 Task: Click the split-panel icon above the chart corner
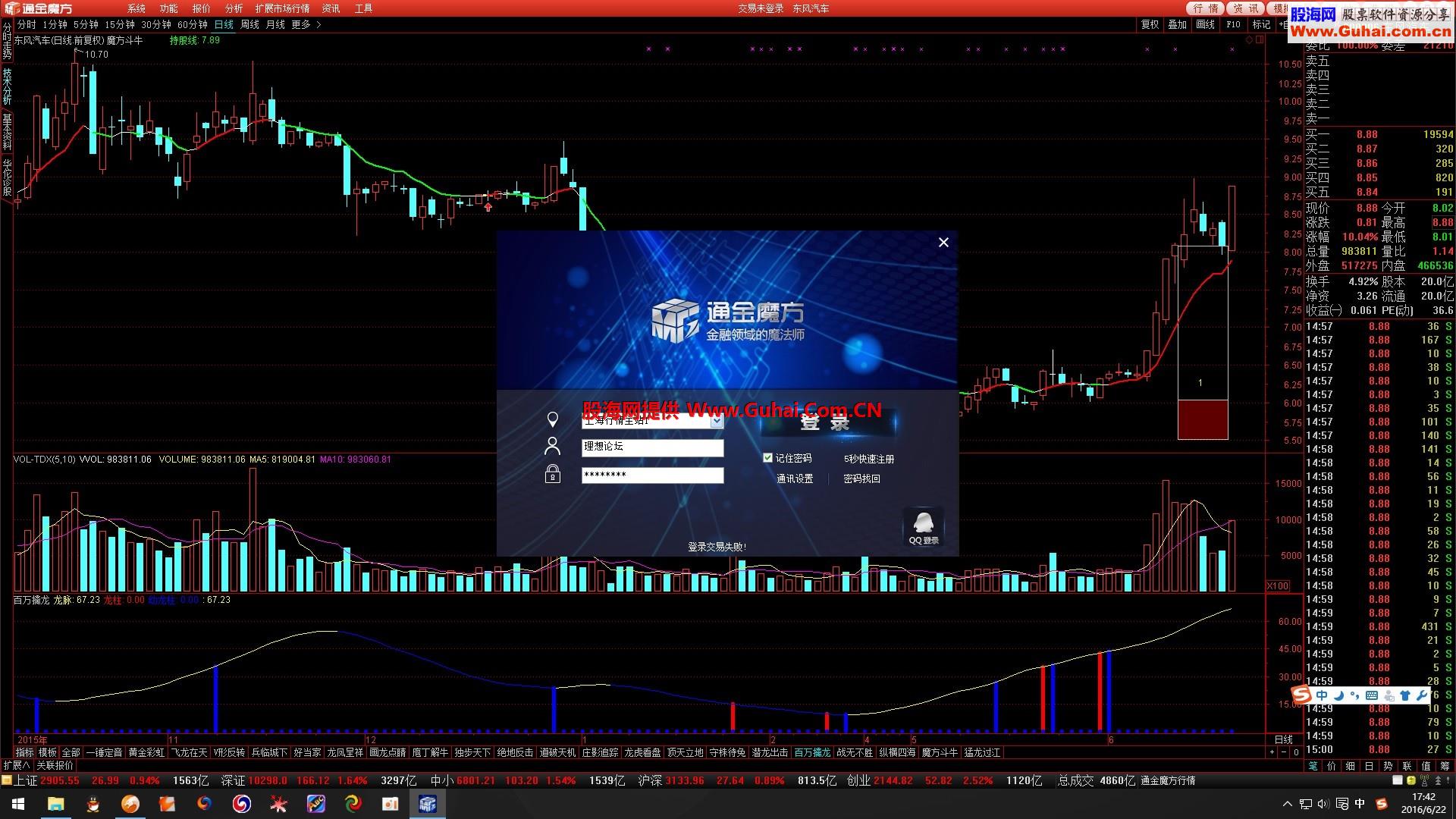click(1260, 40)
